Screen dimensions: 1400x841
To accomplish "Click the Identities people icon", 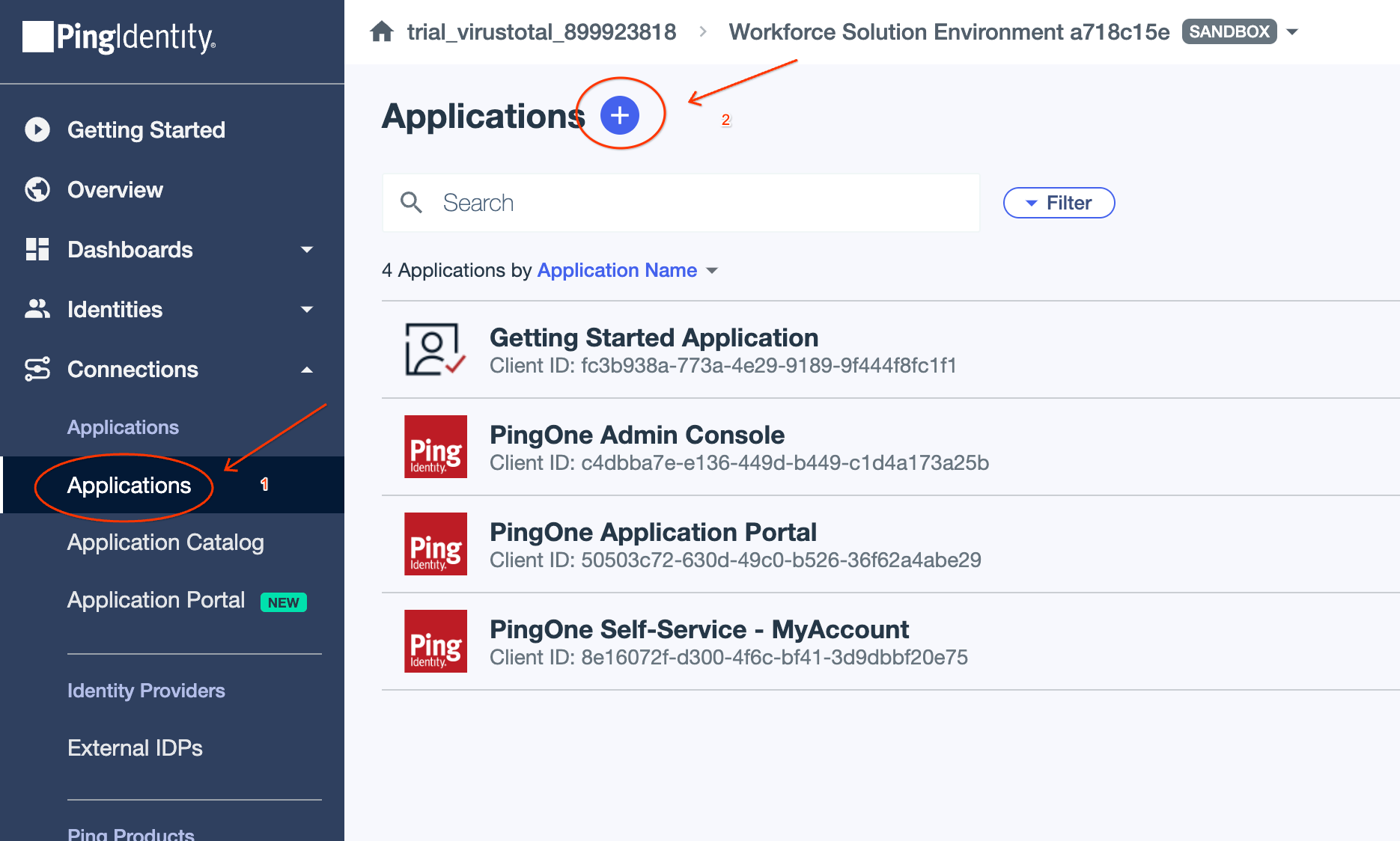I will tap(37, 309).
